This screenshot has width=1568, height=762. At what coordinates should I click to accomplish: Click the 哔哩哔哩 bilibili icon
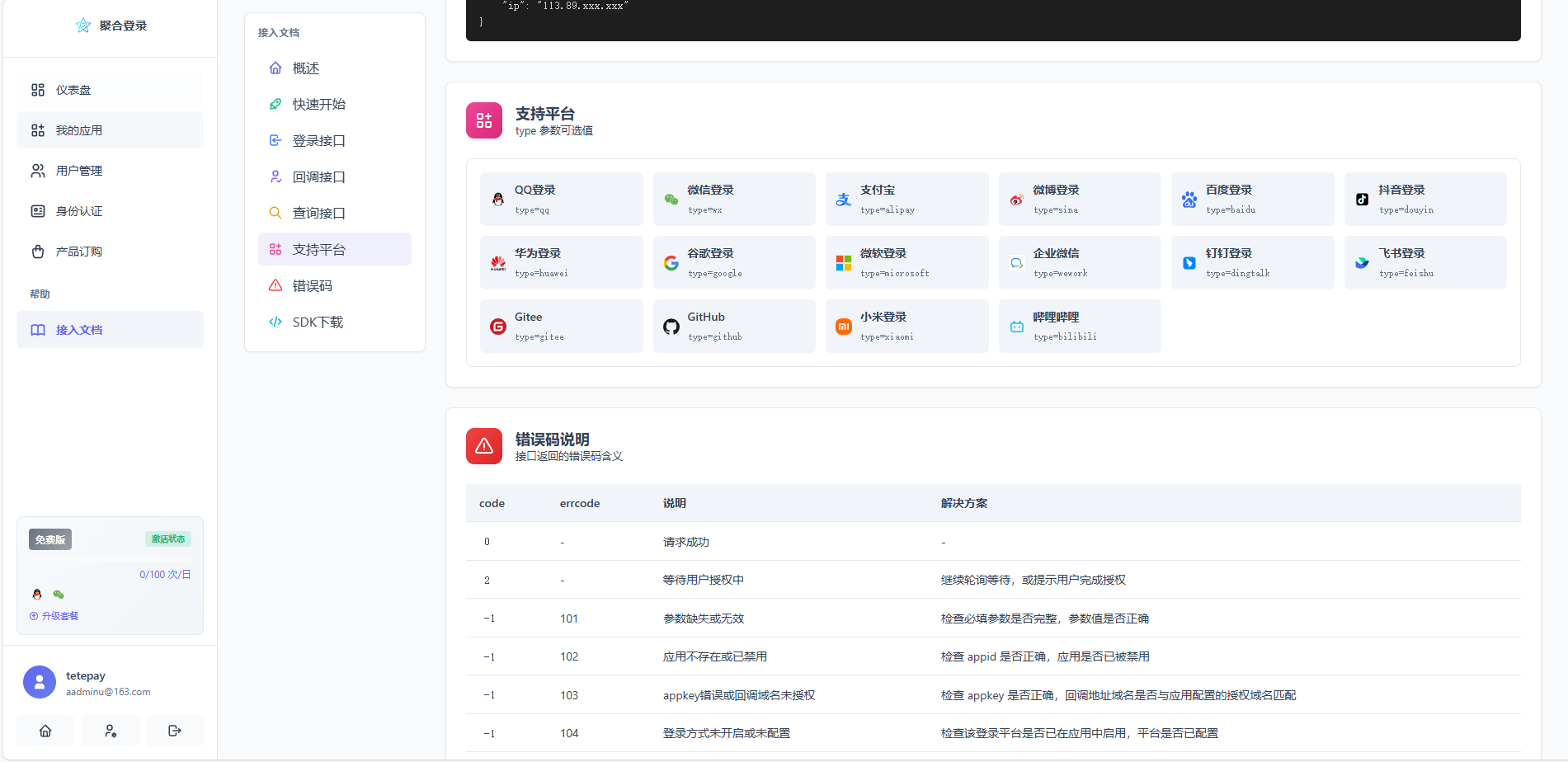coord(1016,325)
